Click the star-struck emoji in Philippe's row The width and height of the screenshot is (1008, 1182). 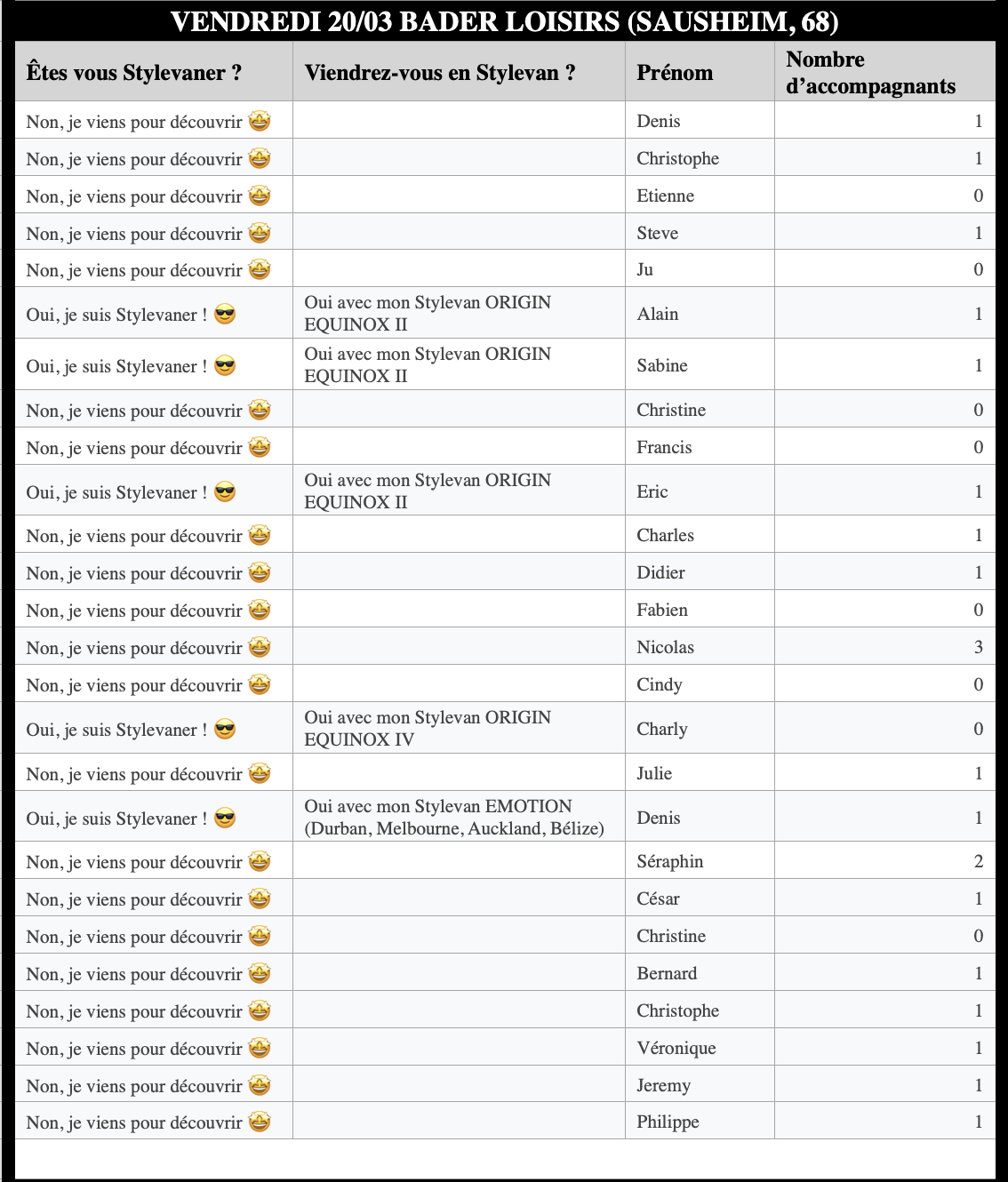259,1122
